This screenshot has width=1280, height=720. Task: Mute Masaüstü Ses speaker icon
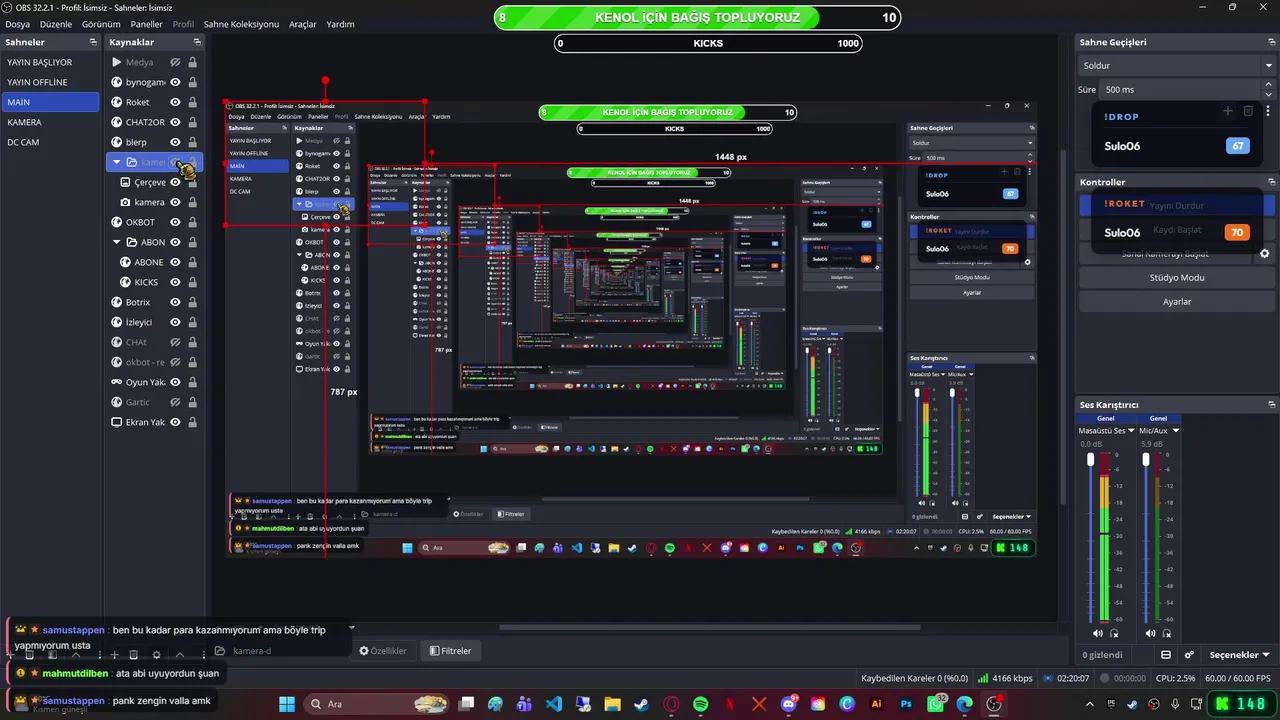coord(1098,633)
